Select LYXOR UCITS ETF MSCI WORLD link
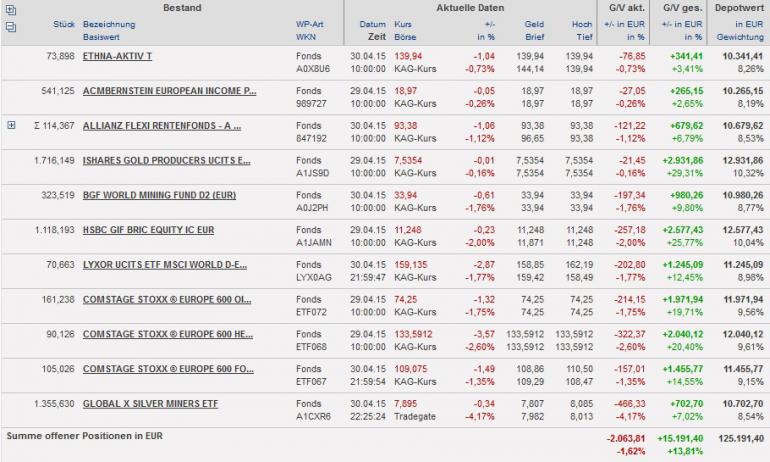The image size is (770, 462). [x=166, y=264]
